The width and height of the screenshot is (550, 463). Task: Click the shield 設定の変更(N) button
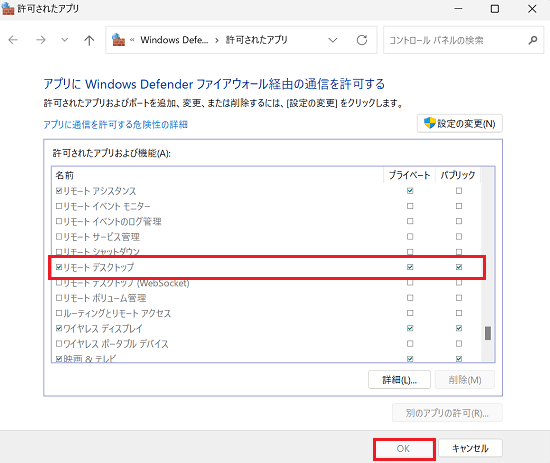pos(460,123)
